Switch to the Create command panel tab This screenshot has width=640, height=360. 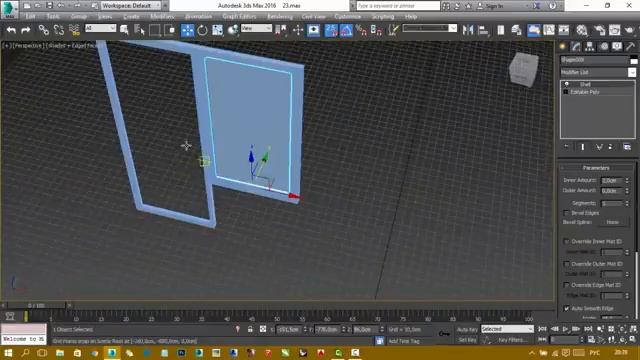pos(562,47)
